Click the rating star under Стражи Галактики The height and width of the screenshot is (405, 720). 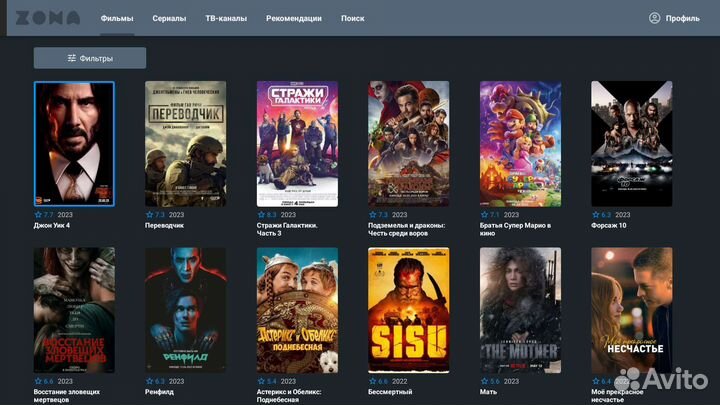[x=261, y=214]
